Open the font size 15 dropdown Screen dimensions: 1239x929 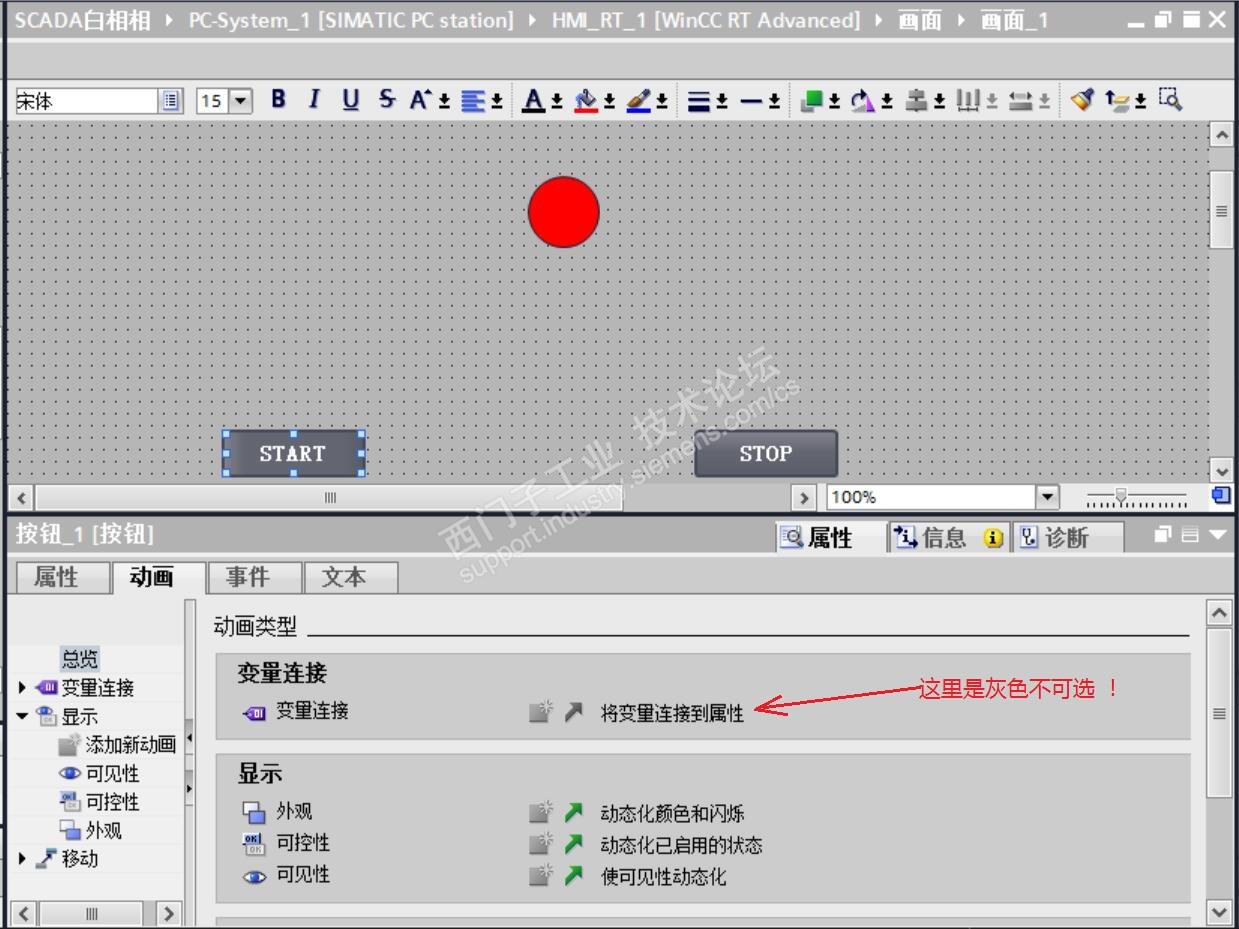(241, 101)
